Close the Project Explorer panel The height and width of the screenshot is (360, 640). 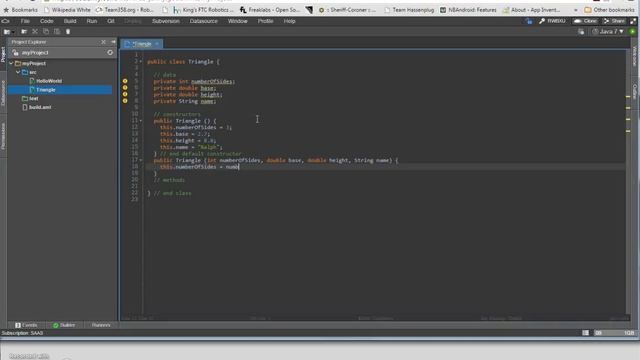point(103,42)
